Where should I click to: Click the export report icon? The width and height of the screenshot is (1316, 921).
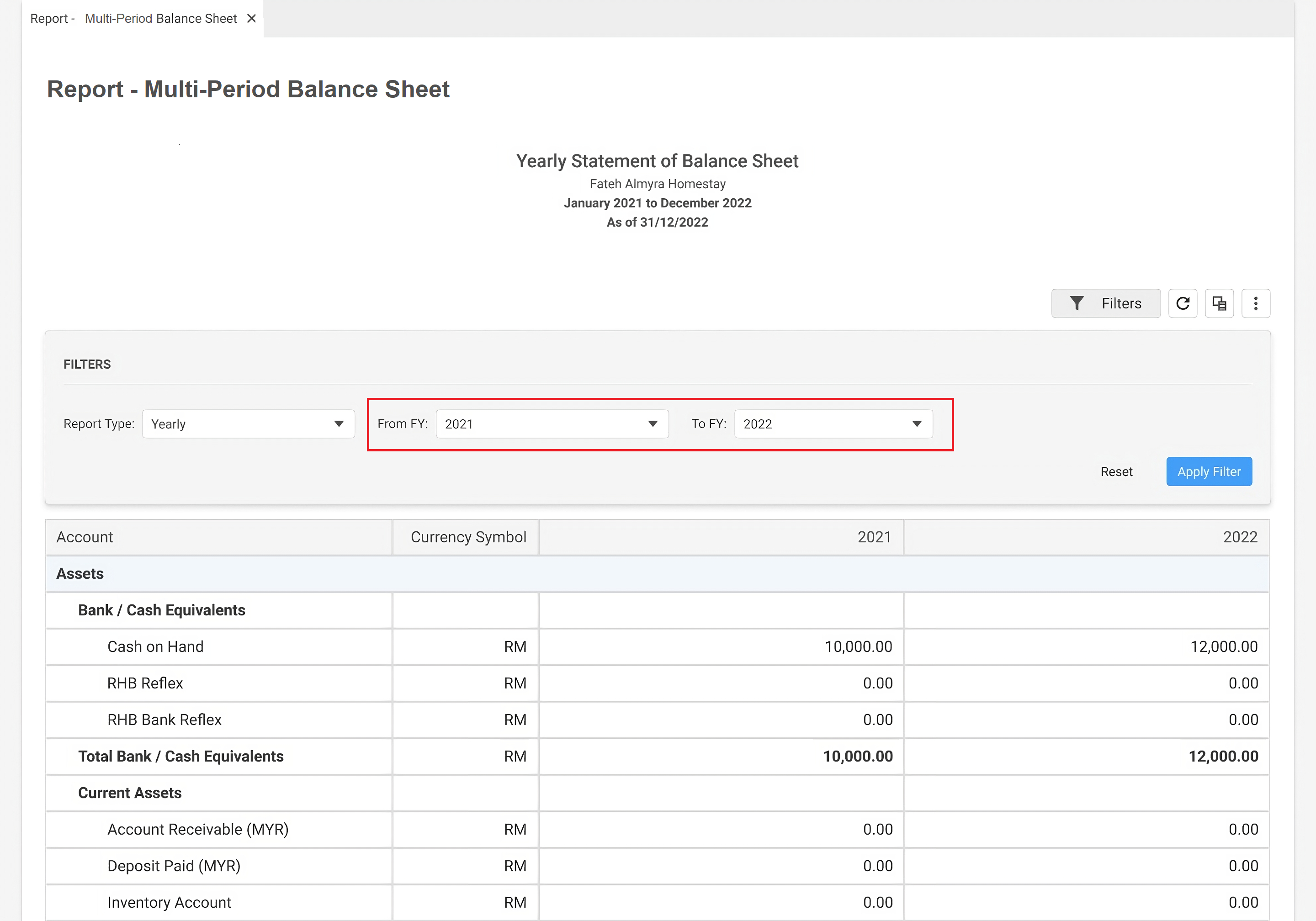(x=1219, y=303)
